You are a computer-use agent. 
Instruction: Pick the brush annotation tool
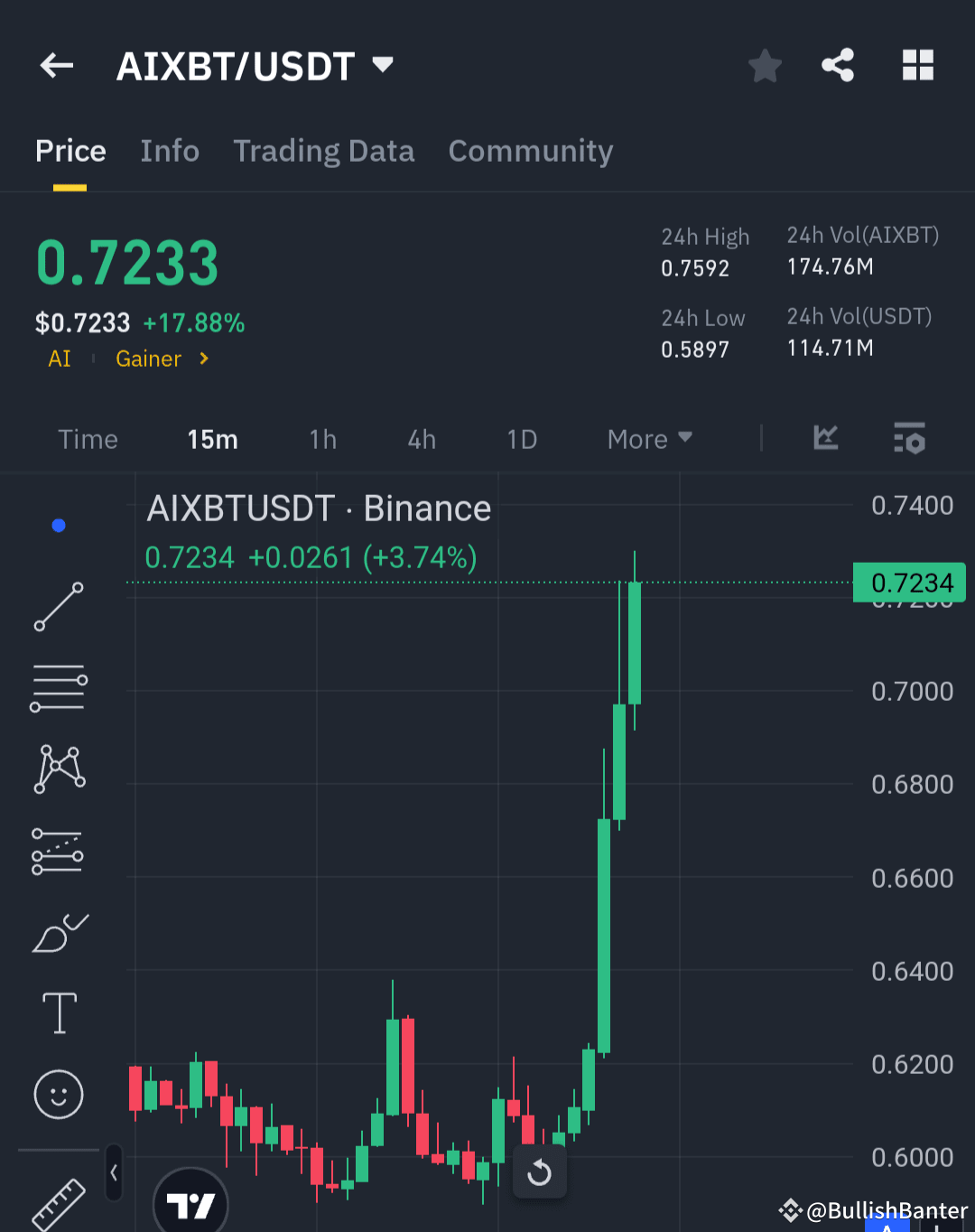[58, 932]
